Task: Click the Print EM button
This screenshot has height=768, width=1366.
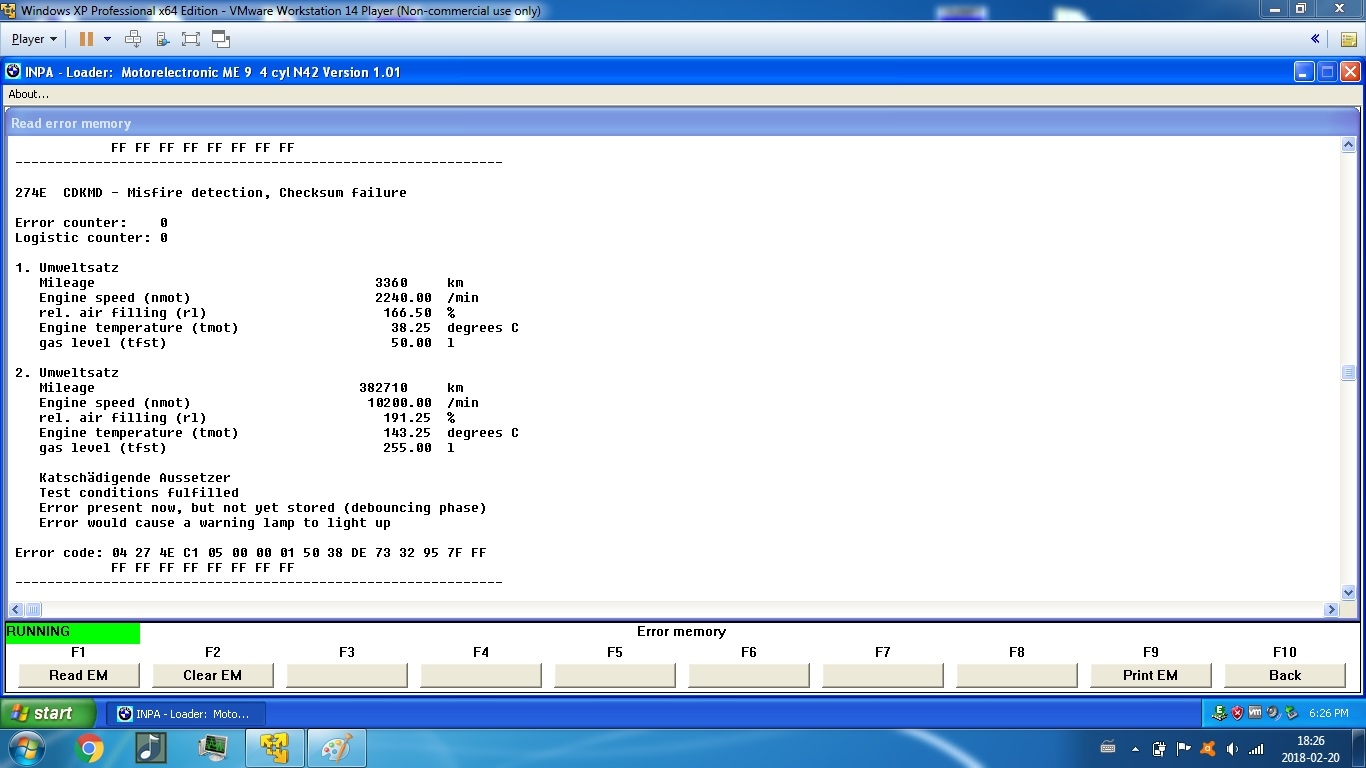Action: (x=1150, y=675)
